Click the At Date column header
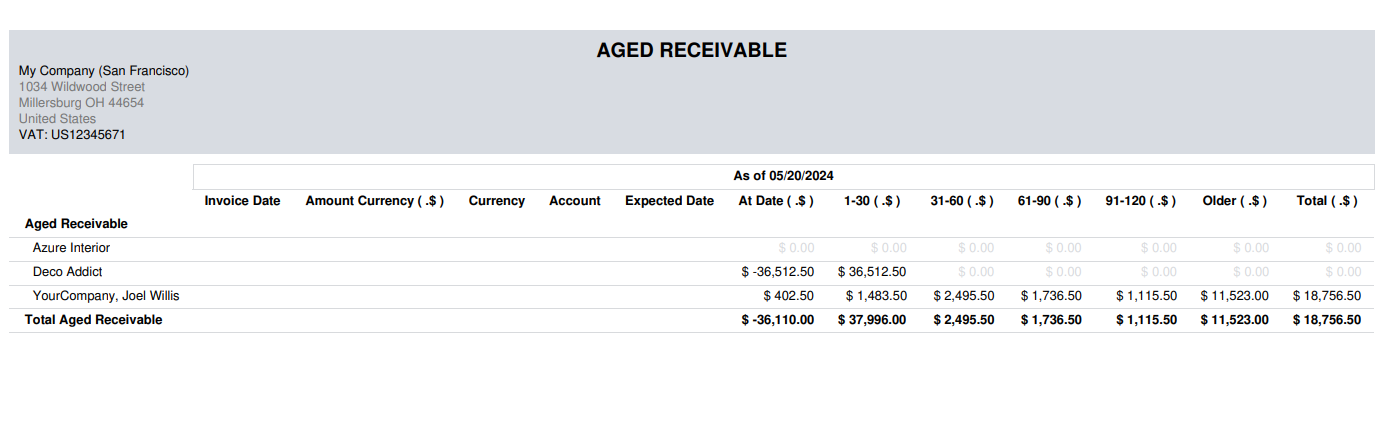Viewport: 1396px width, 436px height. click(x=776, y=201)
